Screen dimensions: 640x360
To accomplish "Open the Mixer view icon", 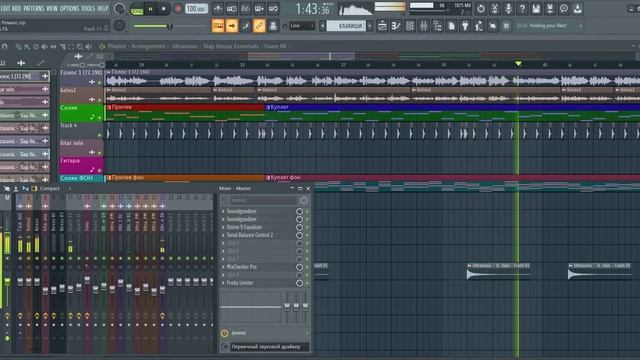I will (x=424, y=26).
